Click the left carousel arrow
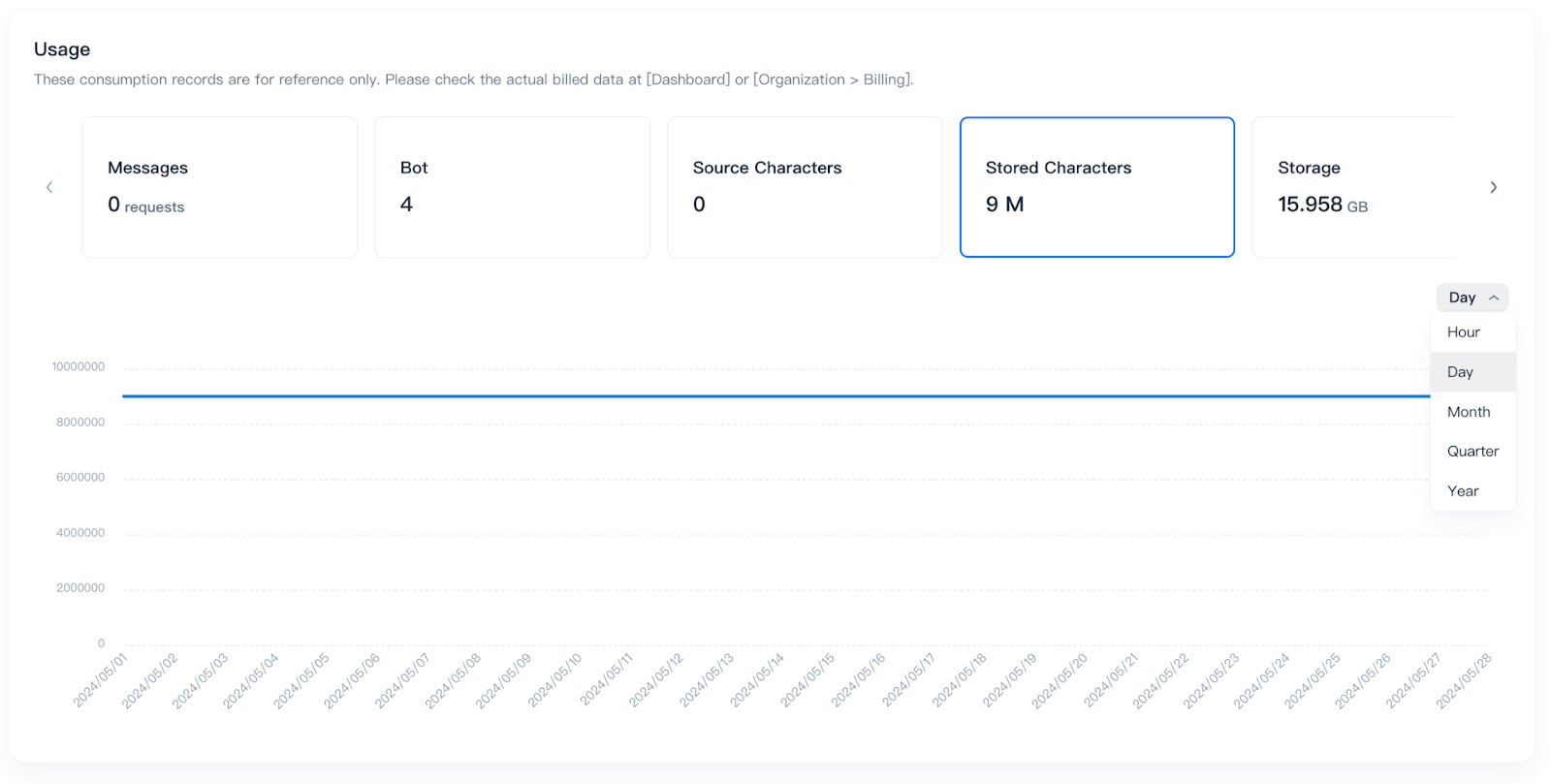 click(x=49, y=187)
